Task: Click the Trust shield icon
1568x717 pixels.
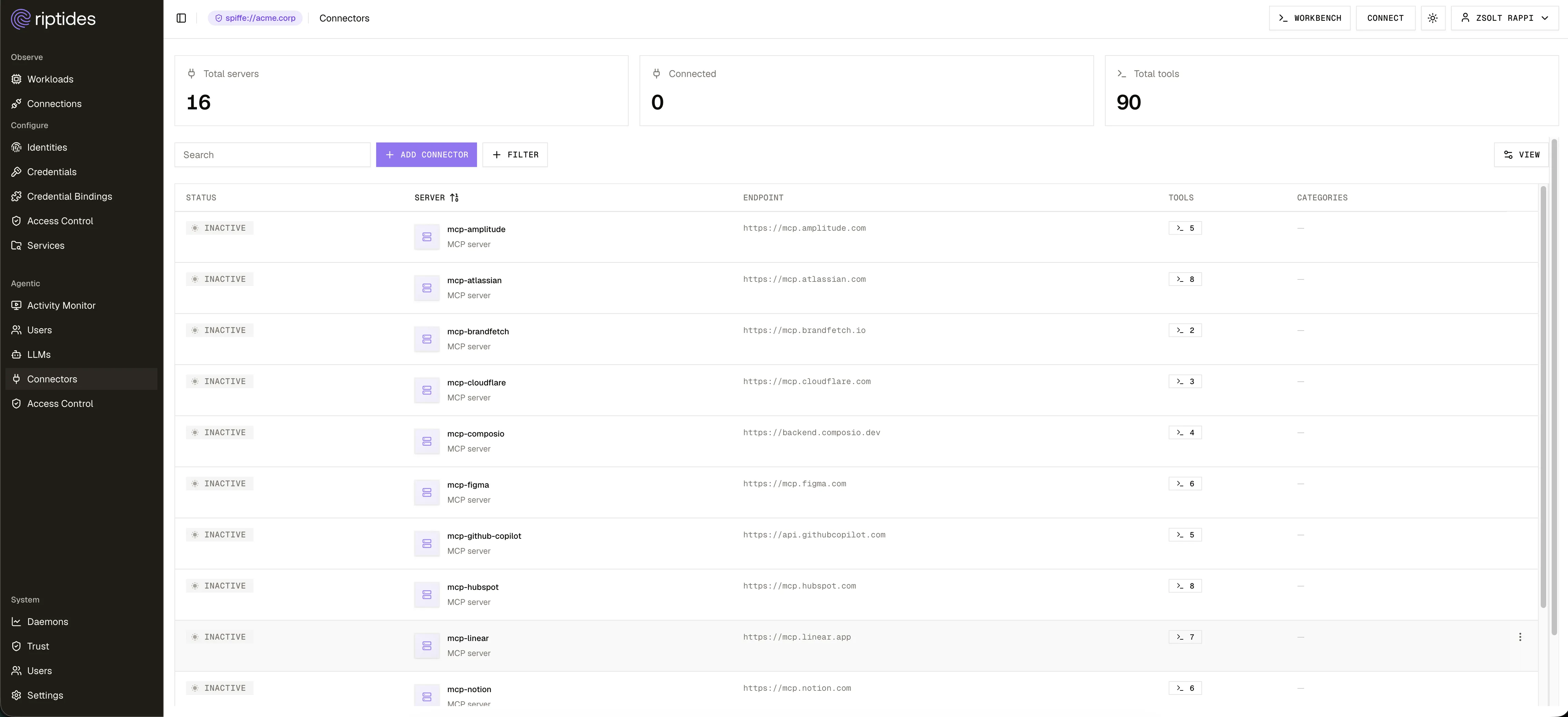Action: tap(16, 646)
